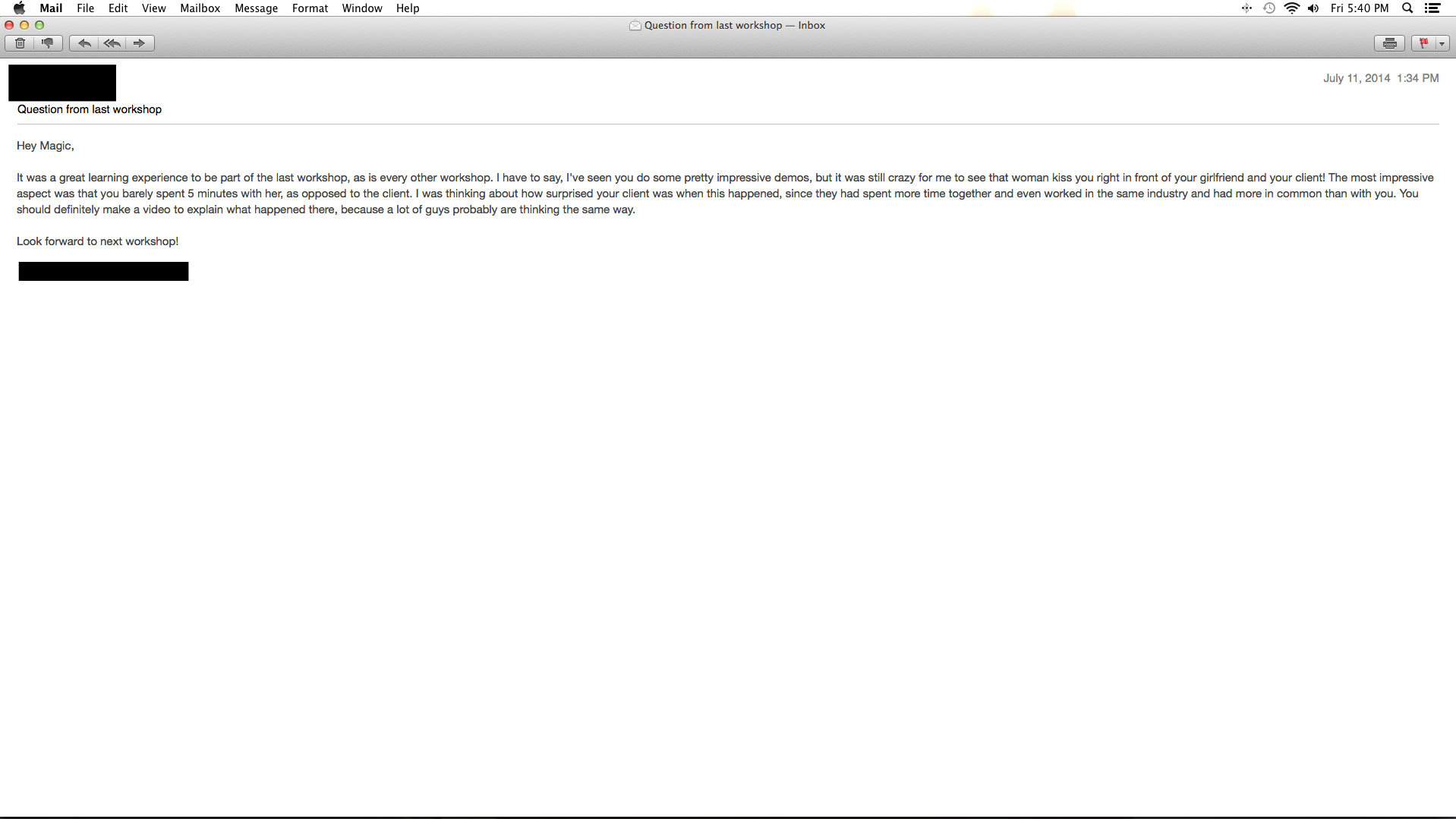Viewport: 1456px width, 819px height.
Task: Open the Time Machine status icon
Action: [x=1268, y=8]
